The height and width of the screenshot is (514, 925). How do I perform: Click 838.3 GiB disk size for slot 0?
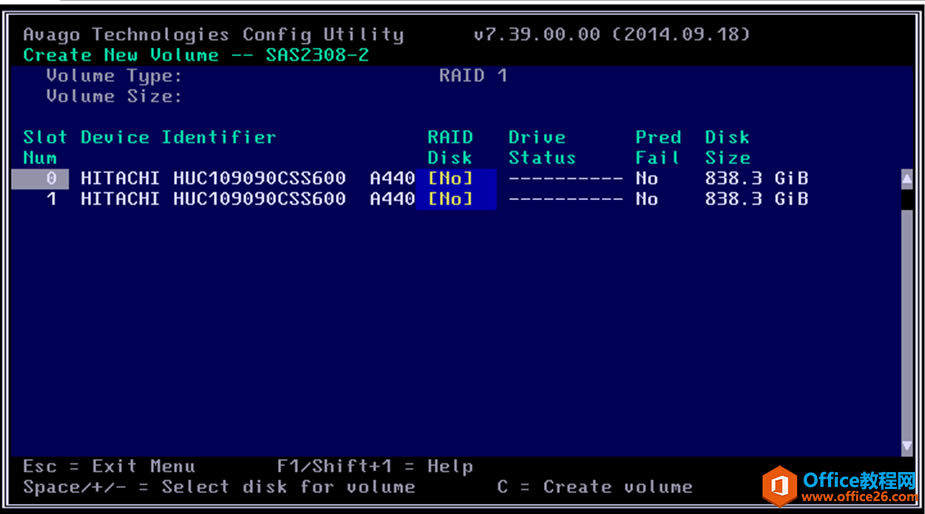coord(756,178)
